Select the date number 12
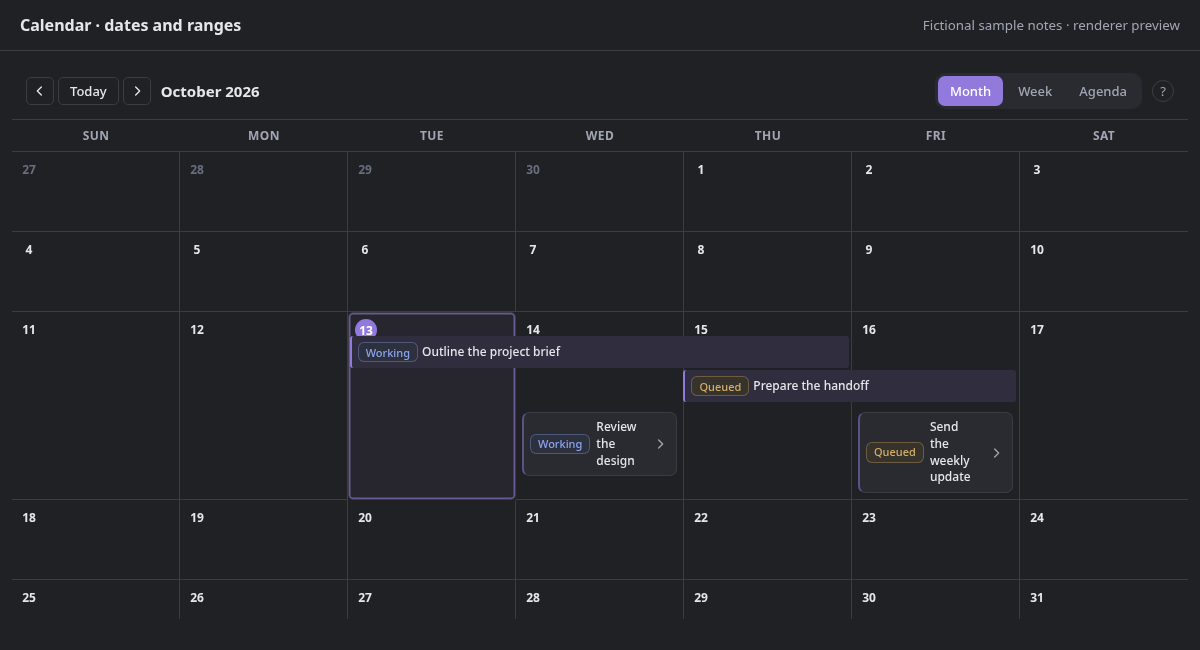1200x650 pixels. (x=197, y=330)
